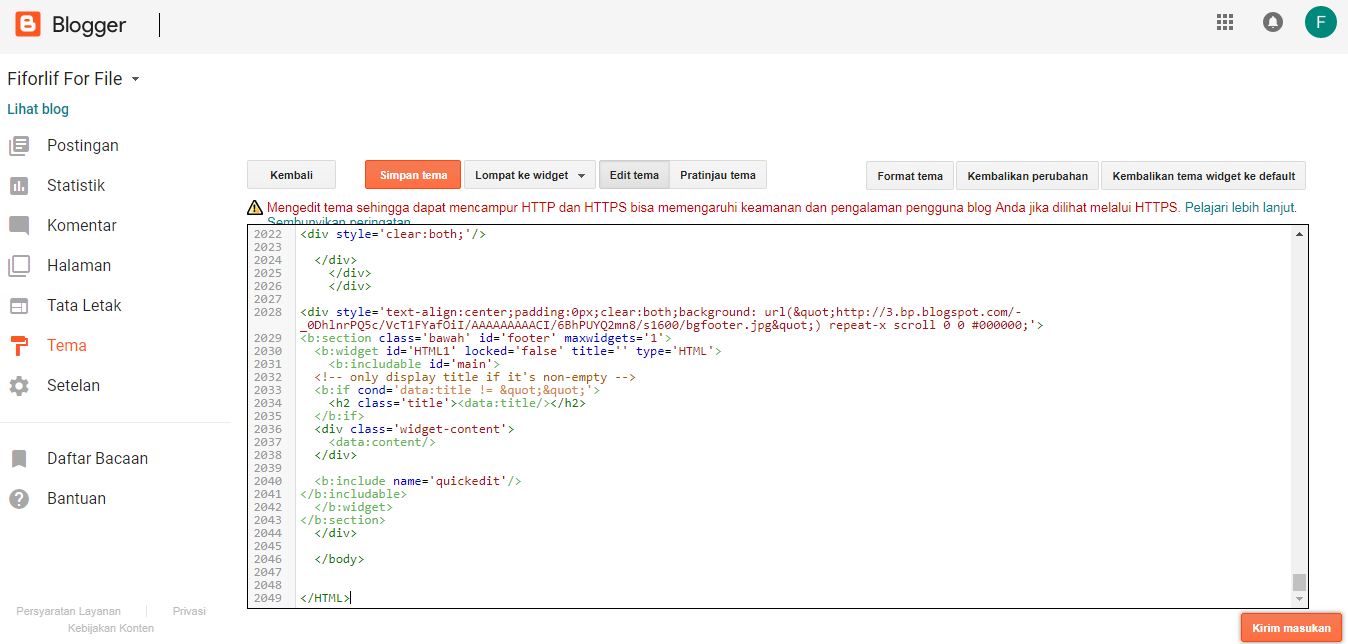The height and width of the screenshot is (644, 1348).
Task: Open the account avatar F
Action: (1320, 22)
